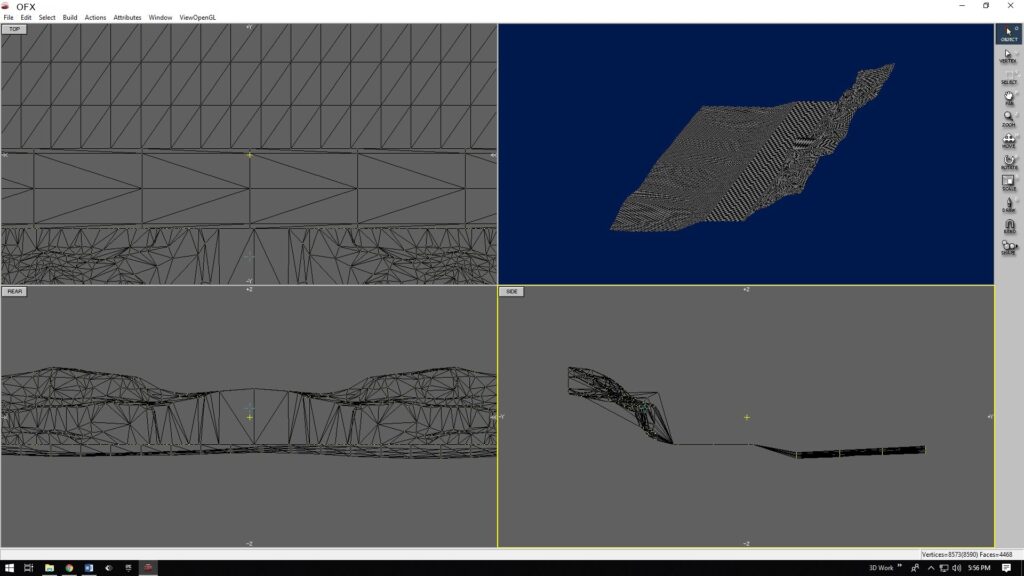Open the ViewOpenGL menu
The image size is (1024, 576).
[197, 17]
